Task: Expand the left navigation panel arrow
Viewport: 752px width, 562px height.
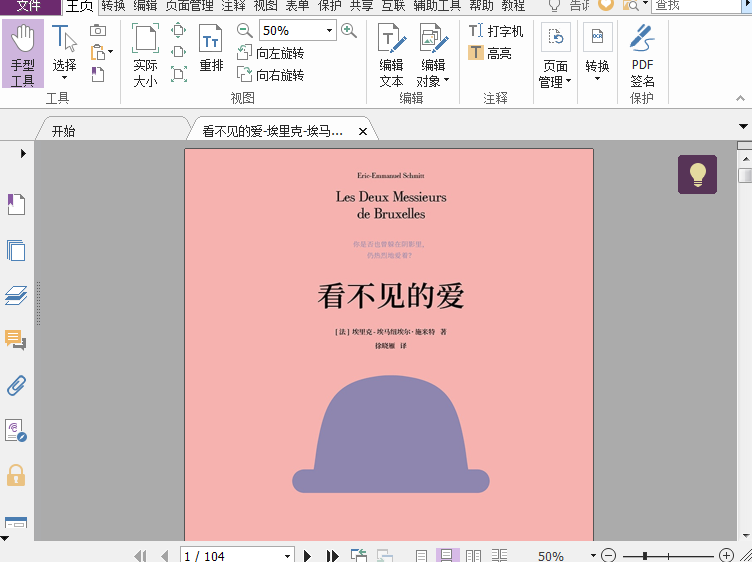Action: (23, 153)
